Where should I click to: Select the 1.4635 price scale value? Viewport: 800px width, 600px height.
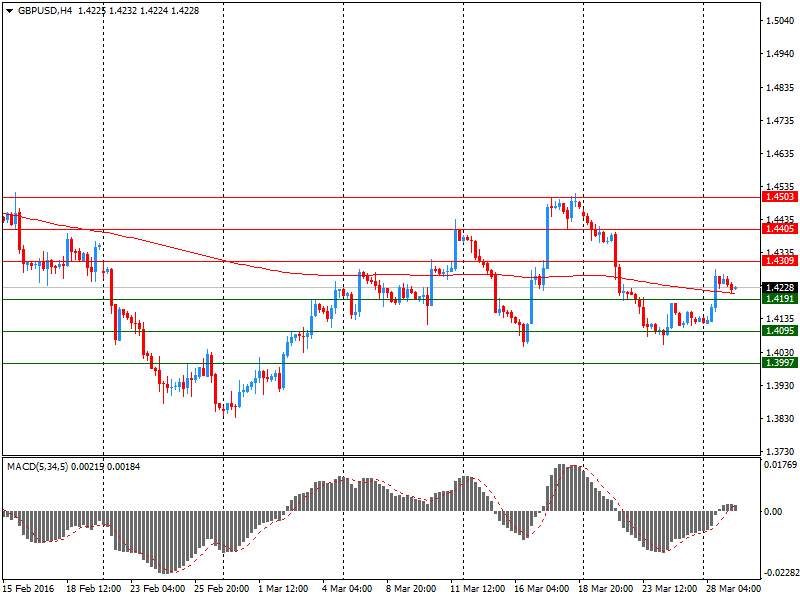[x=780, y=154]
